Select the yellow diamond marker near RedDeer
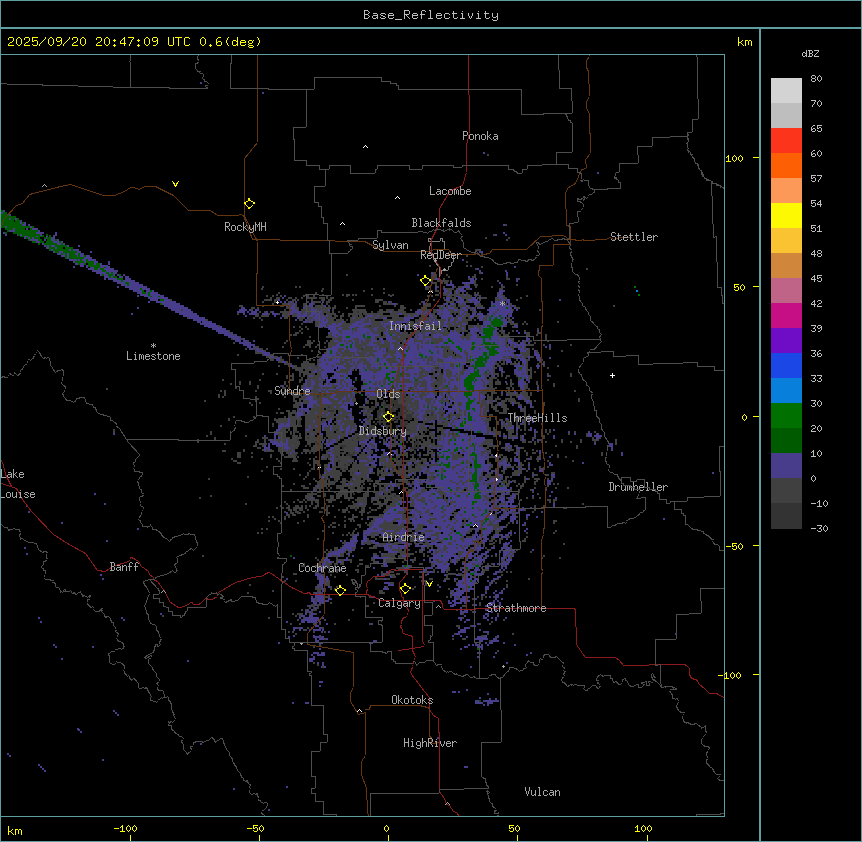The image size is (862, 842). tap(425, 281)
